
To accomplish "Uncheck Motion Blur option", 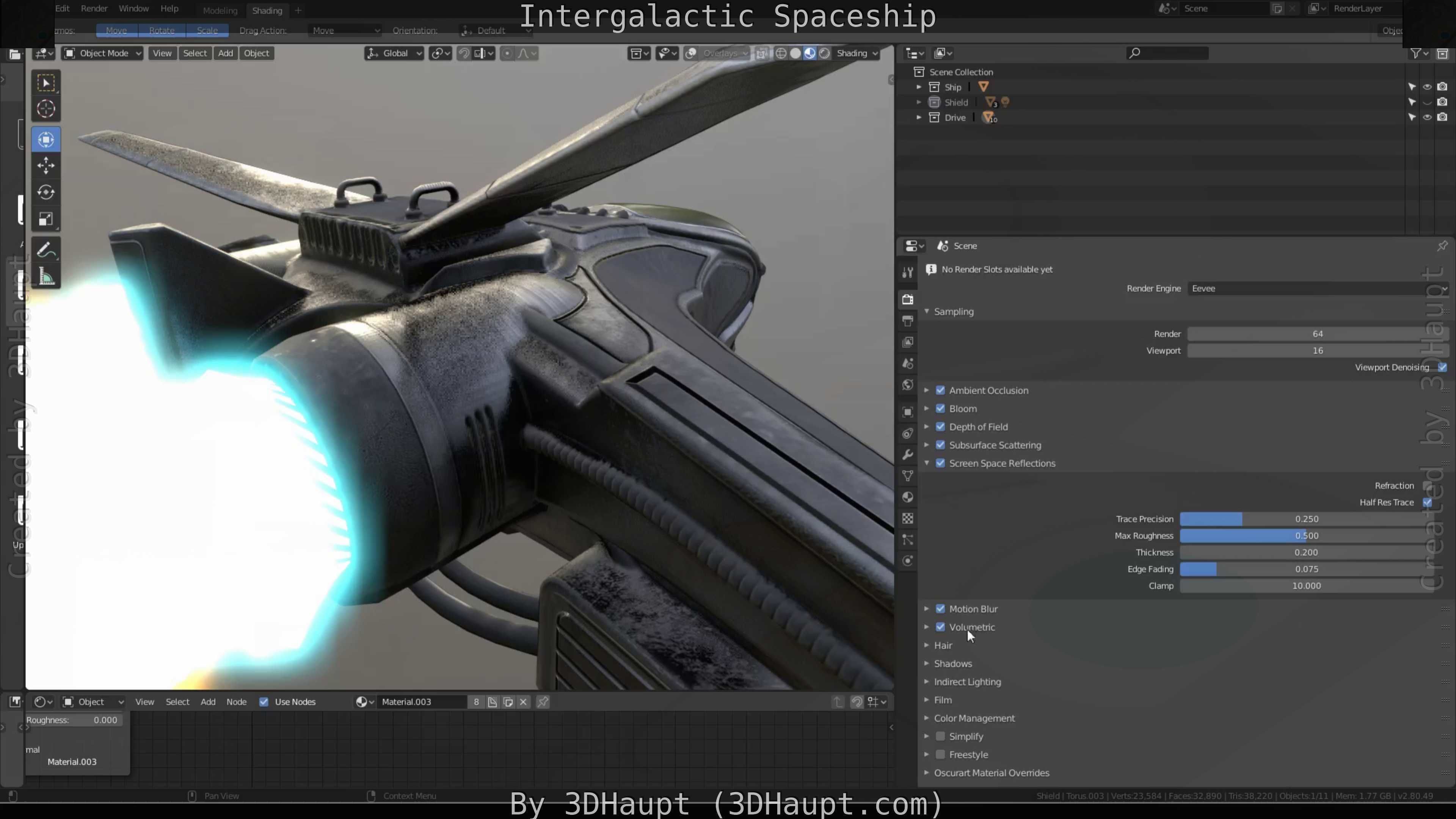I will (x=940, y=609).
